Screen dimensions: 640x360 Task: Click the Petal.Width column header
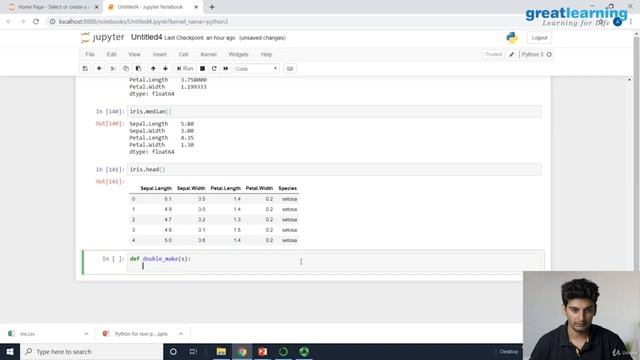point(259,188)
